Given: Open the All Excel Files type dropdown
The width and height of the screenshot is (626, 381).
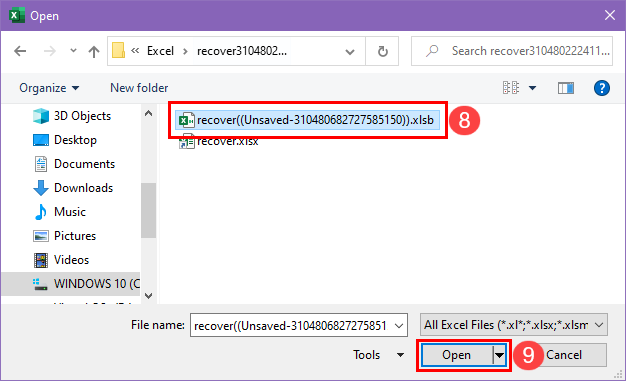Looking at the screenshot, I should click(514, 325).
